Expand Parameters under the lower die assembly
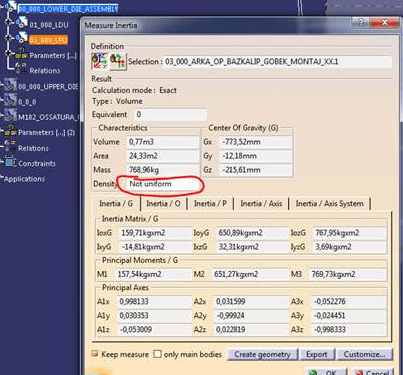Viewport: 403px width, 375px height. tap(8, 53)
